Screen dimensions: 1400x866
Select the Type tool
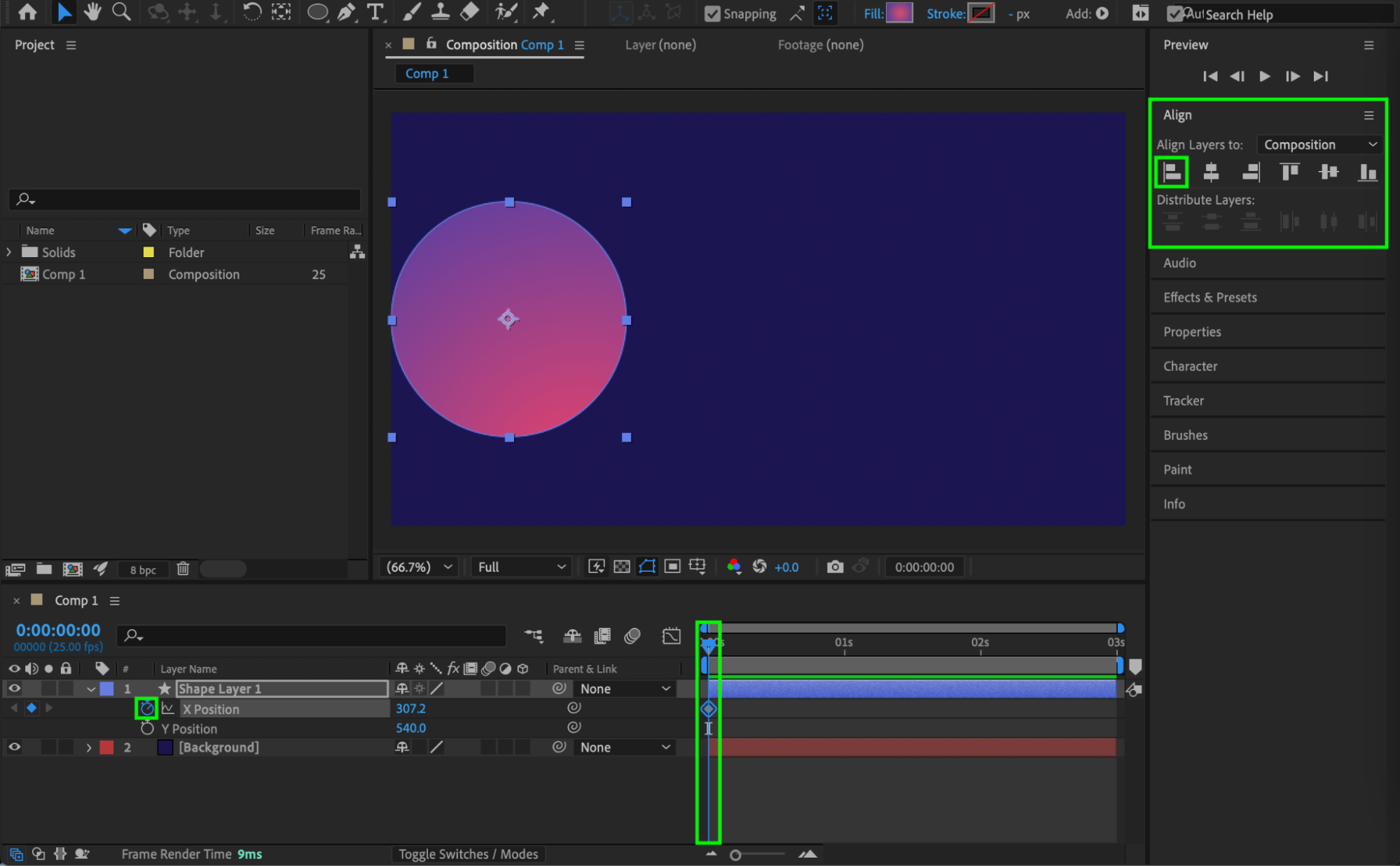pyautogui.click(x=375, y=12)
